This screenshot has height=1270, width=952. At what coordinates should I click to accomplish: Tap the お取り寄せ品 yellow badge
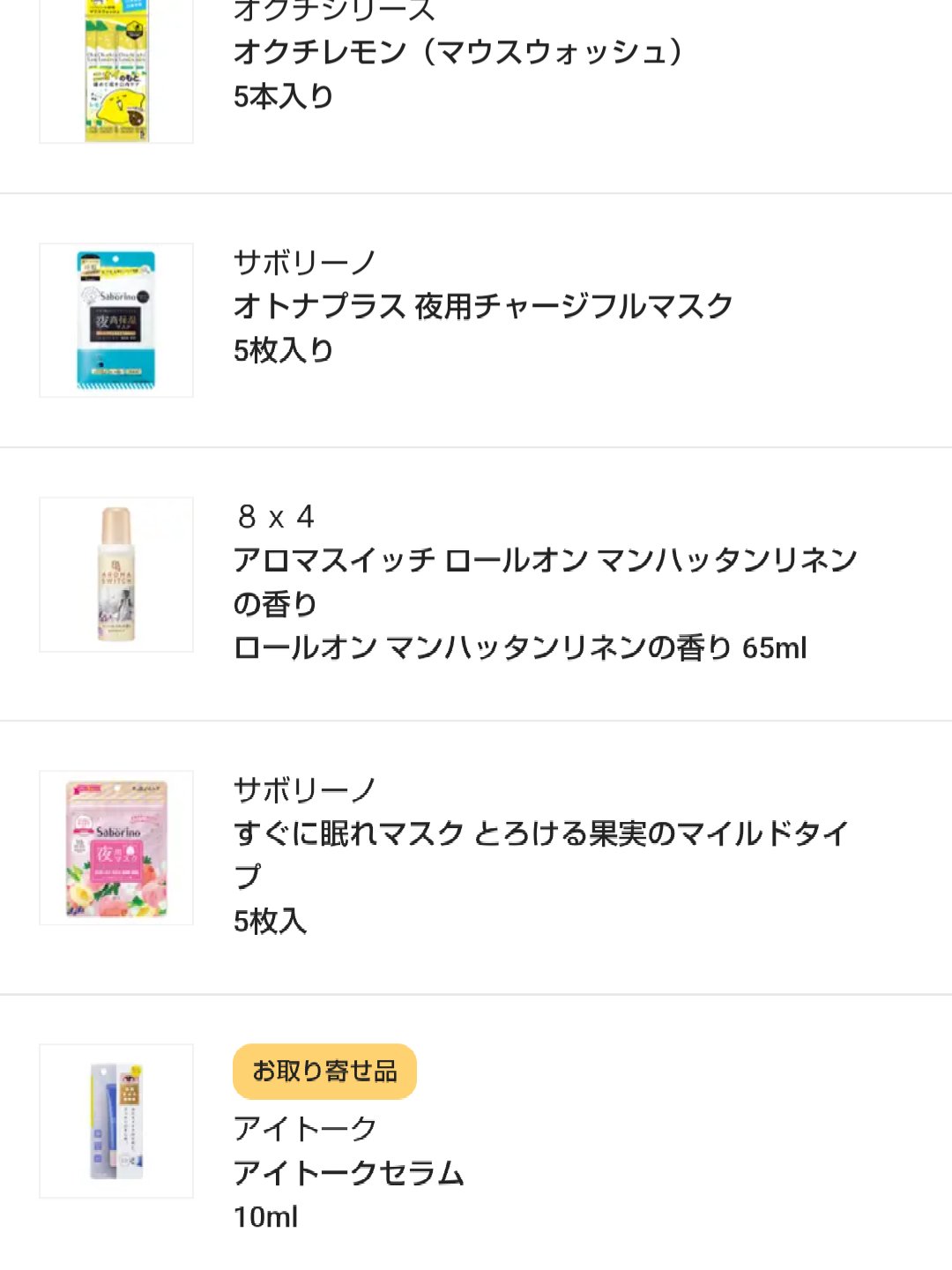(324, 1072)
